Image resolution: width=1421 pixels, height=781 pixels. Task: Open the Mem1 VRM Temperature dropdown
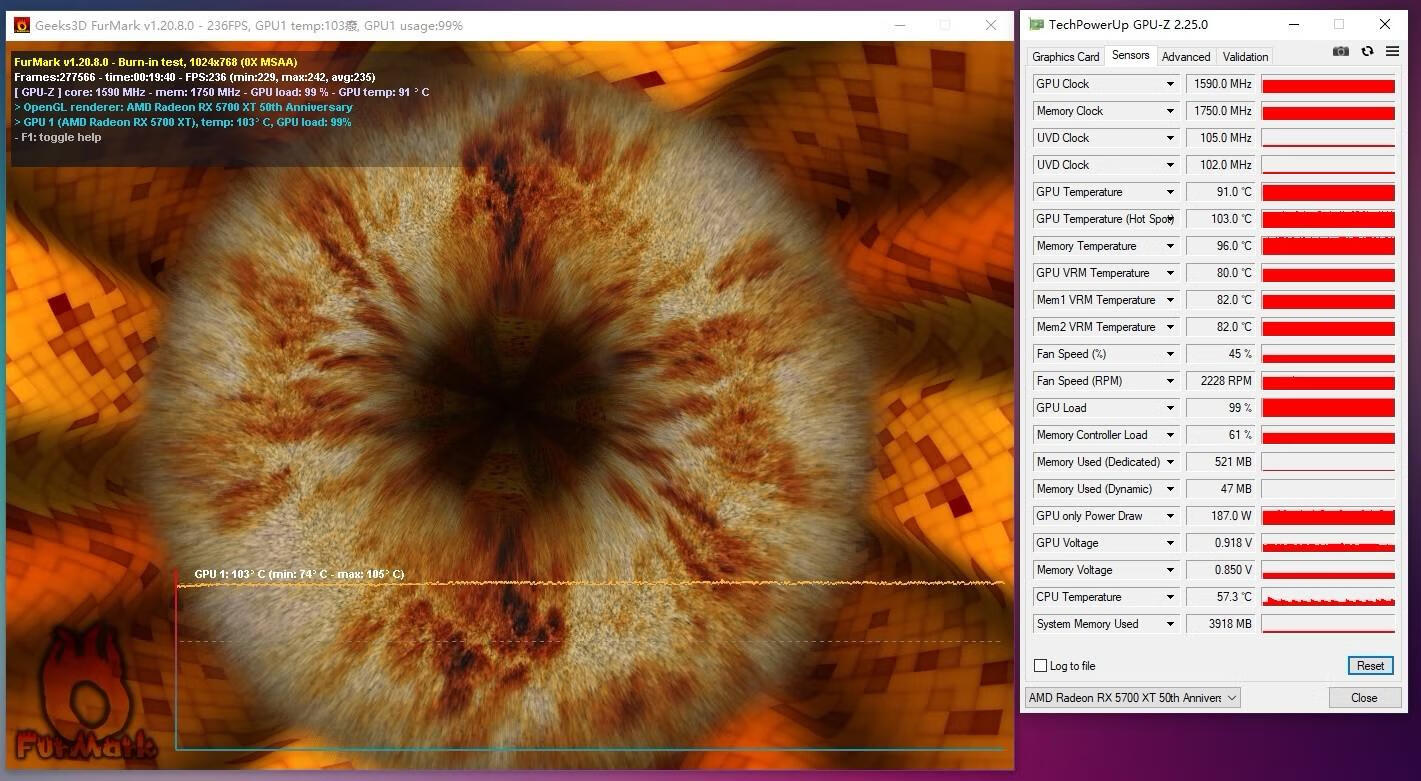point(1170,300)
